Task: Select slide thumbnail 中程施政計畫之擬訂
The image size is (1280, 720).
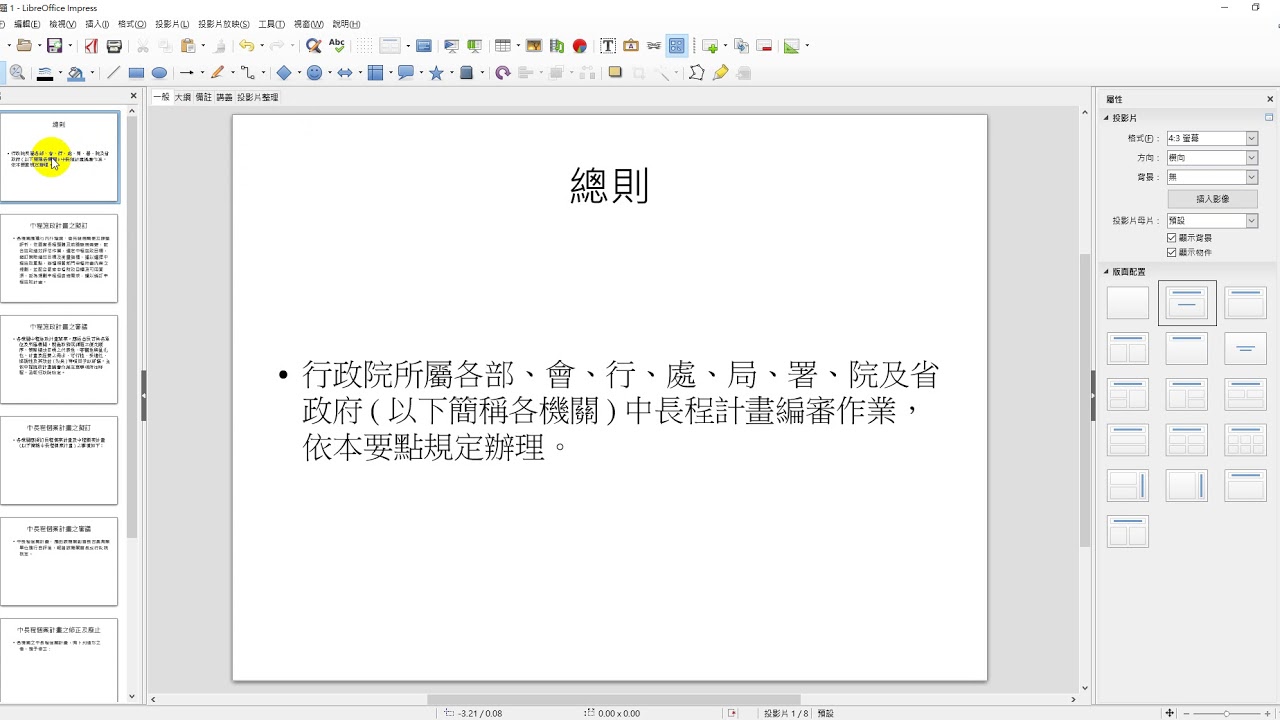Action: pos(59,258)
